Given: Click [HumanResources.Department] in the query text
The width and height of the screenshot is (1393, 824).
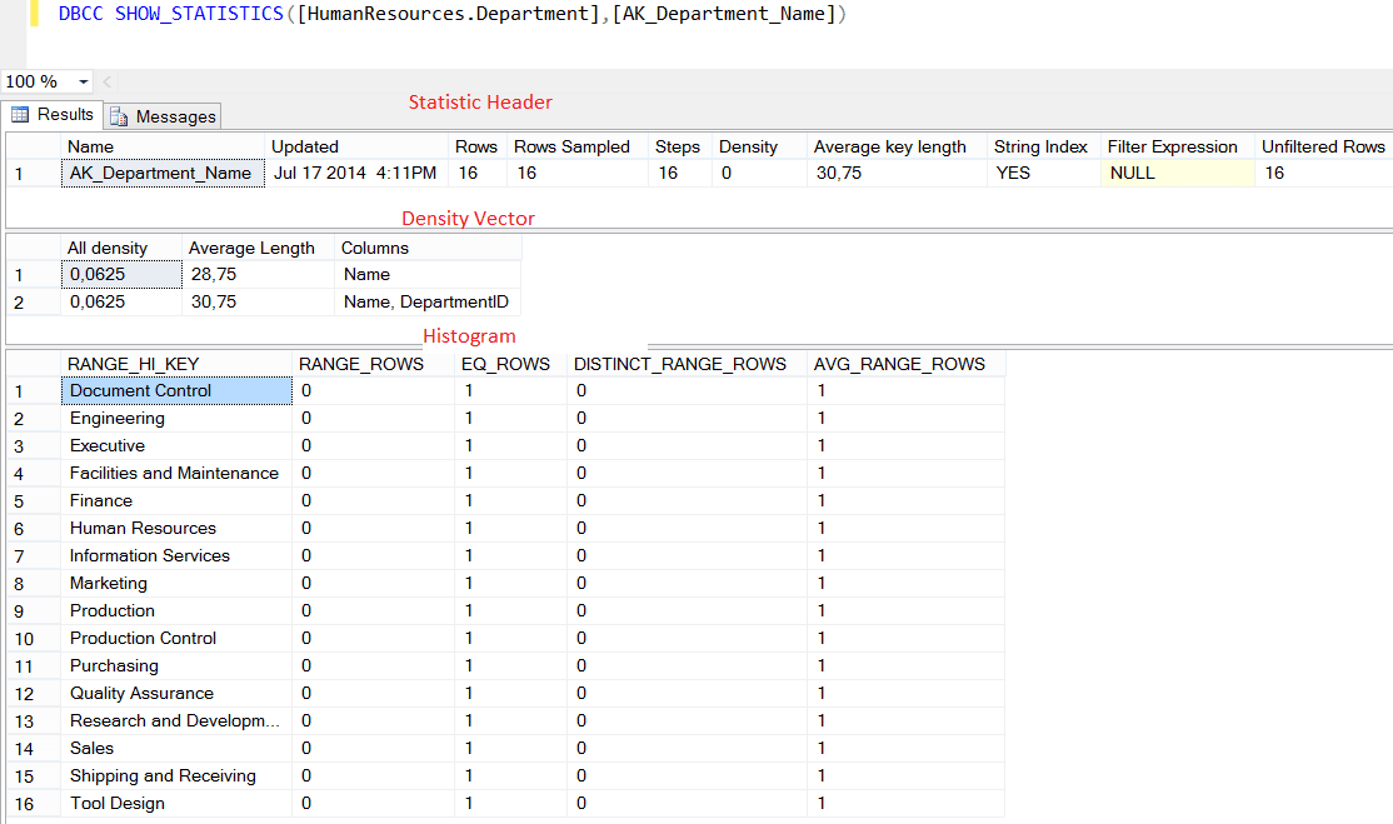Looking at the screenshot, I should click(x=448, y=14).
